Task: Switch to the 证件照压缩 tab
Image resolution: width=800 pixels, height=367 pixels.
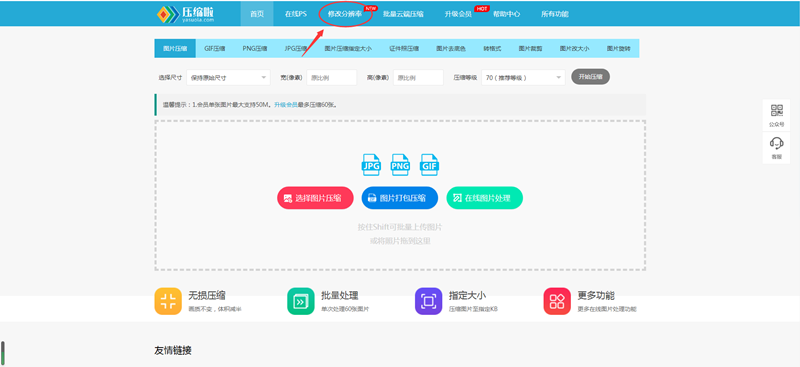Action: pyautogui.click(x=404, y=48)
